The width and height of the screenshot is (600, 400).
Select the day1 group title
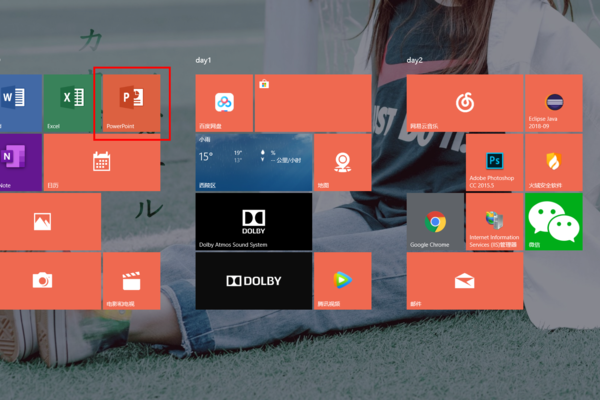[203, 60]
